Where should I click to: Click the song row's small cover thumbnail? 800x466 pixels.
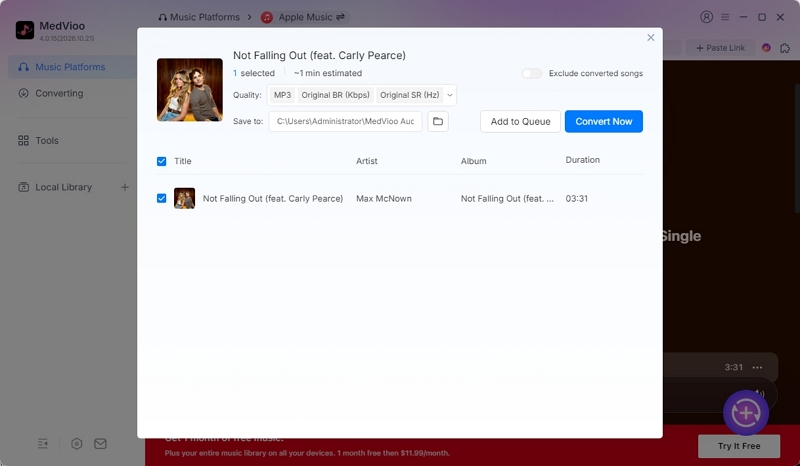pyautogui.click(x=184, y=199)
